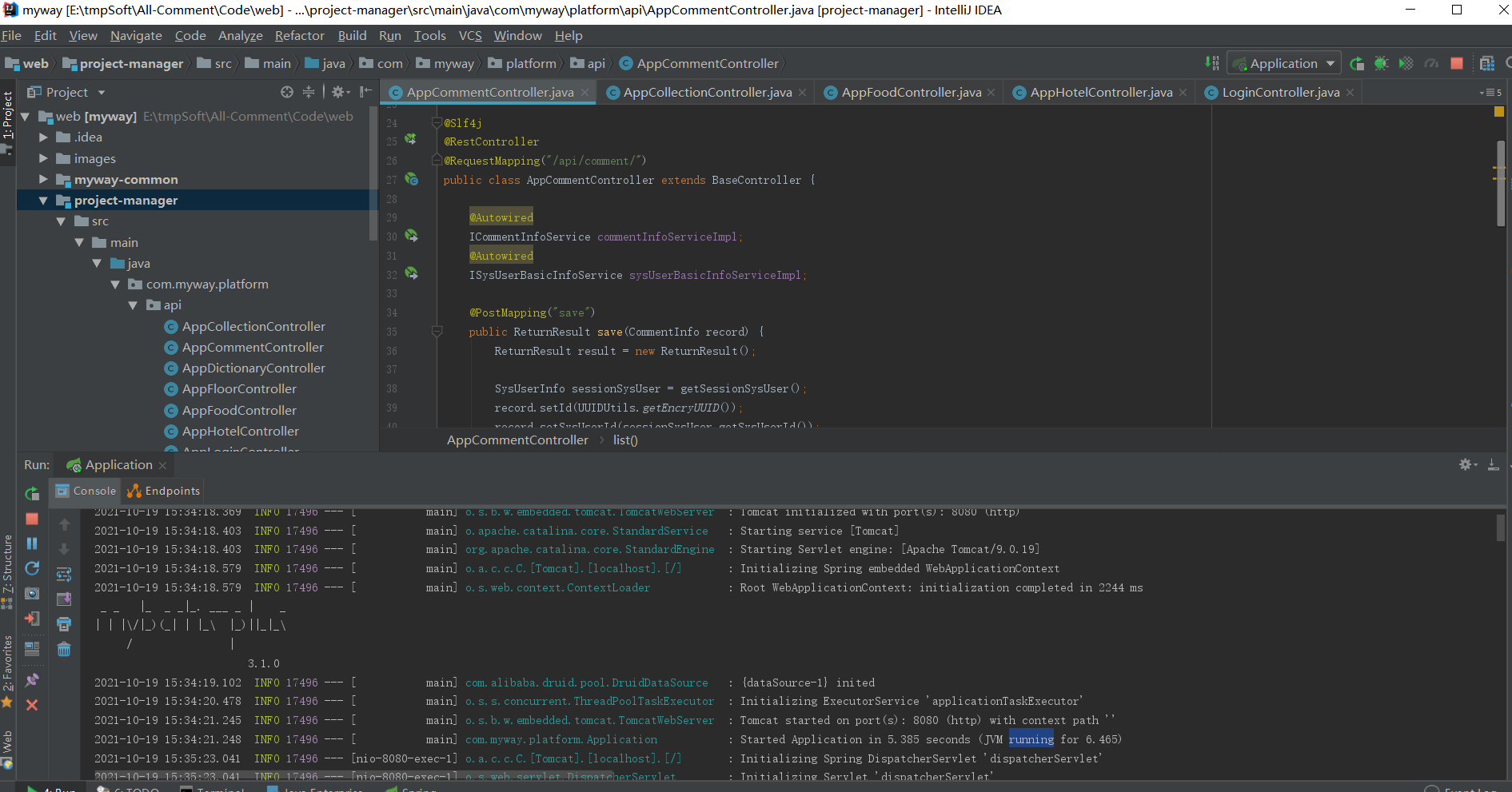Run Application with coverage

pos(1406,63)
